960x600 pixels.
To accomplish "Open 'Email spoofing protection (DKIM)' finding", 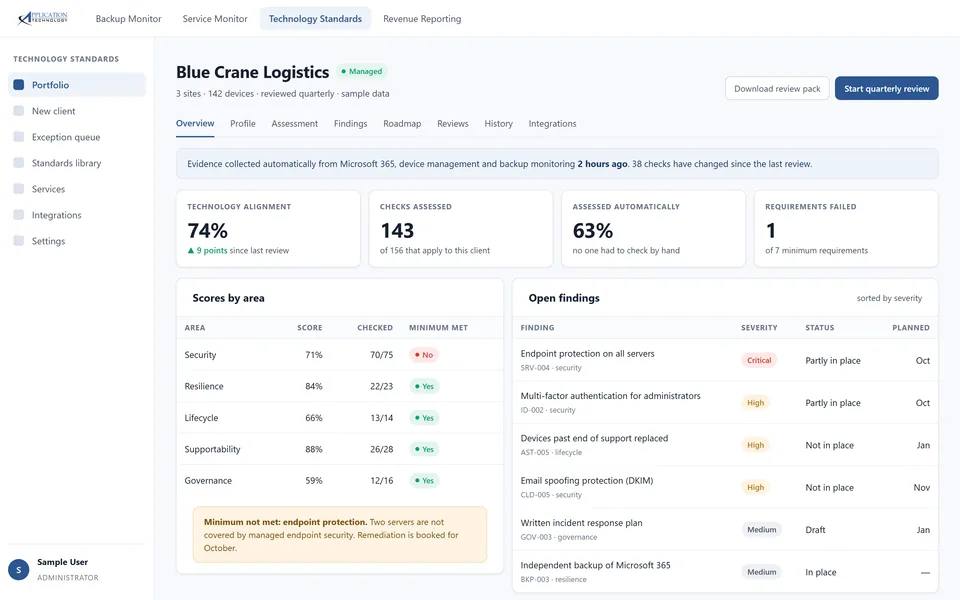I will 725,487.
